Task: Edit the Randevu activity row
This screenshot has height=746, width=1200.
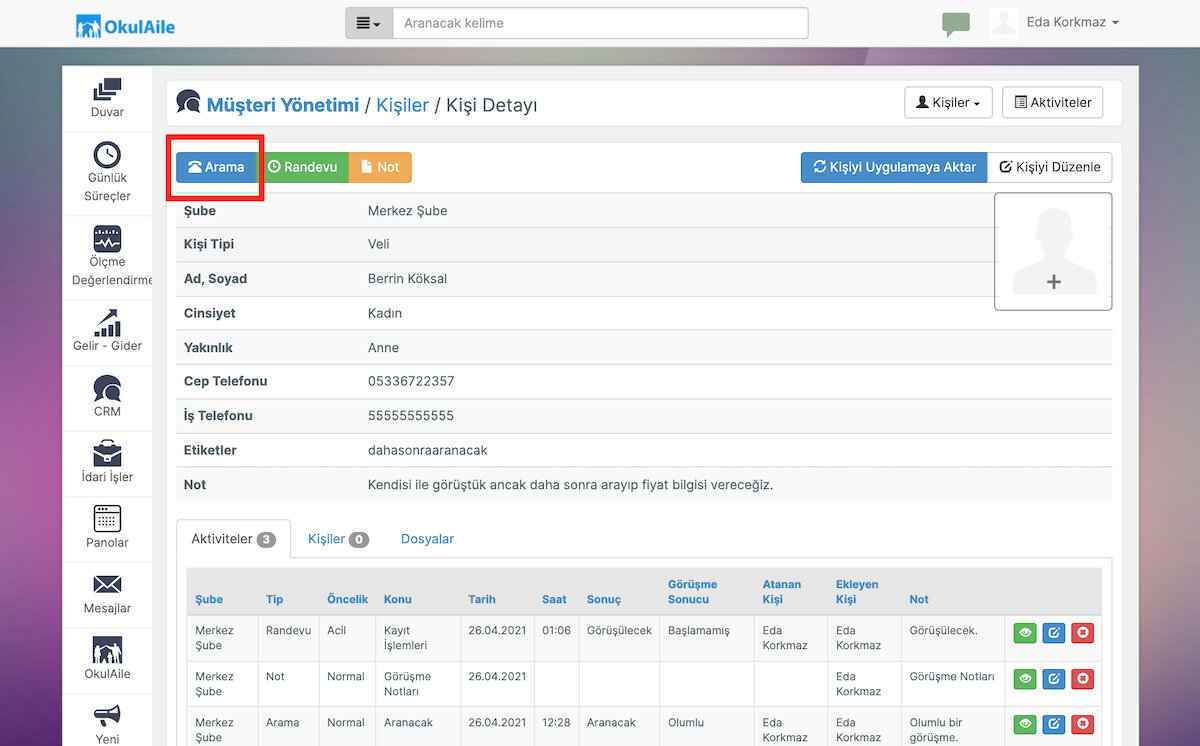Action: (1054, 633)
